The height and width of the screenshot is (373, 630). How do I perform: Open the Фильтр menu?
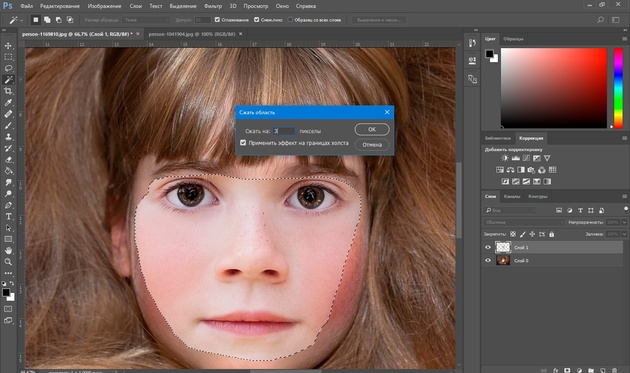213,6
